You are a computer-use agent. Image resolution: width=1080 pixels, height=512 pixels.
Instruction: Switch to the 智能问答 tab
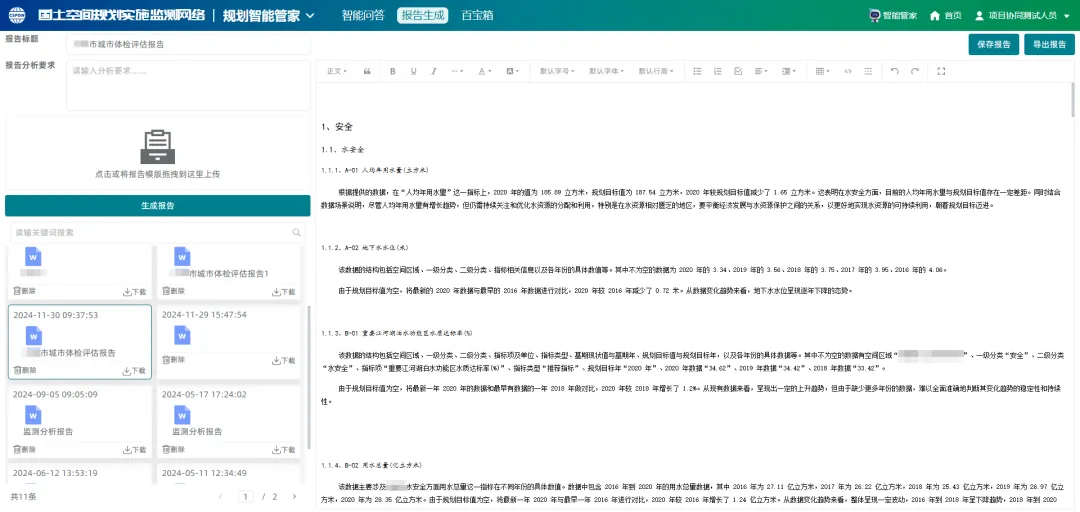(363, 15)
